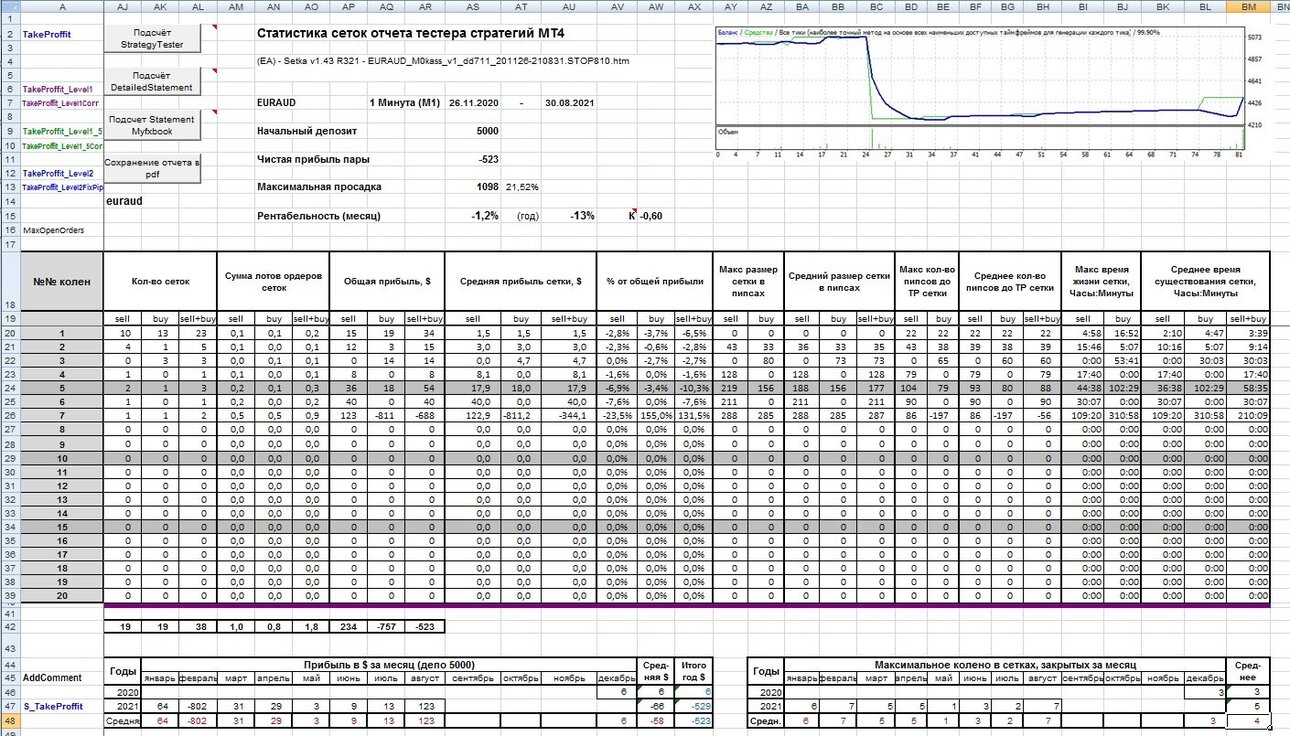Select the 'Кол-во сеток' header cell
The height and width of the screenshot is (736, 1290).
tap(161, 281)
